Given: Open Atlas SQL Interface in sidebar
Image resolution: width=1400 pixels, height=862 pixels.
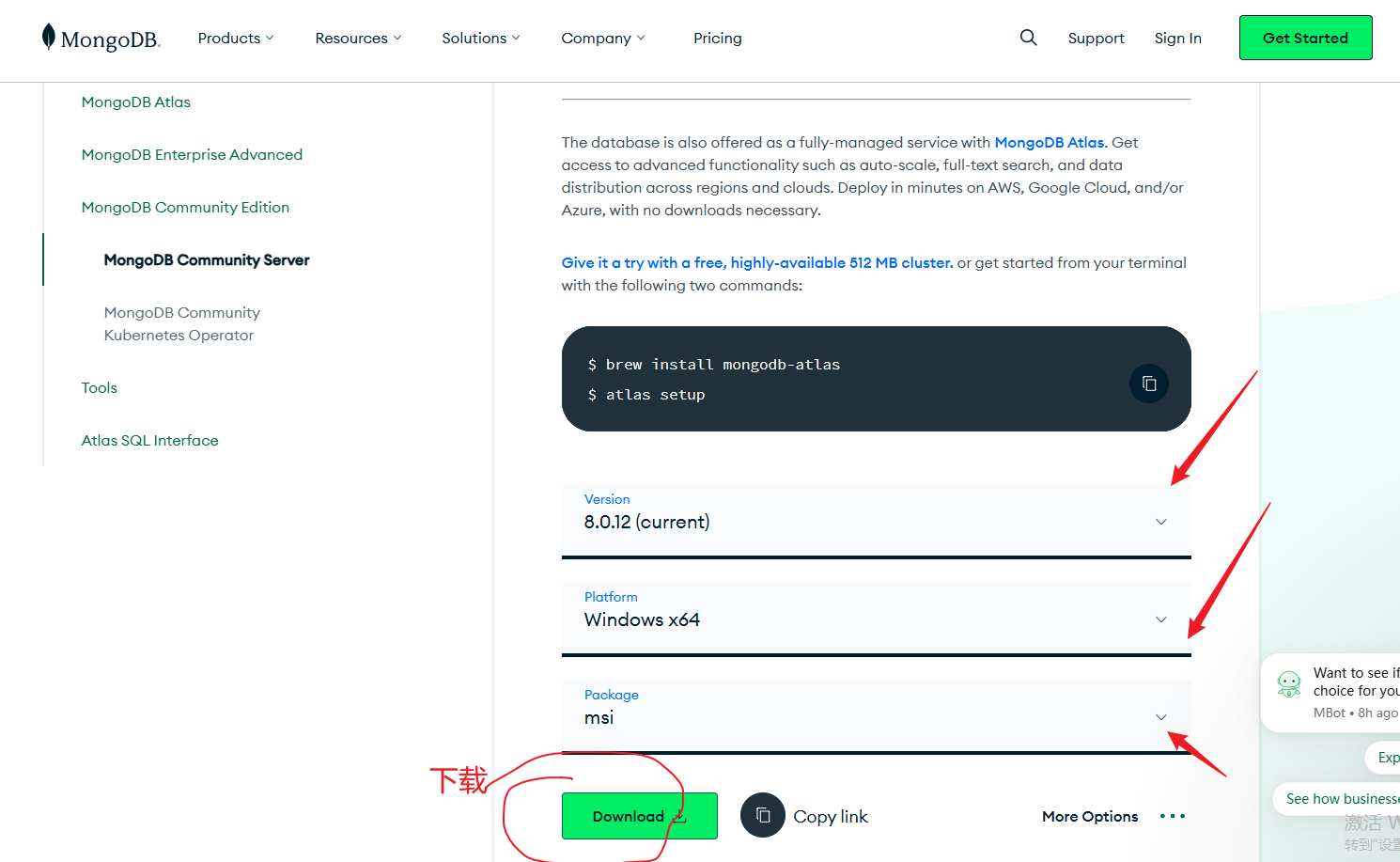Looking at the screenshot, I should click(150, 440).
